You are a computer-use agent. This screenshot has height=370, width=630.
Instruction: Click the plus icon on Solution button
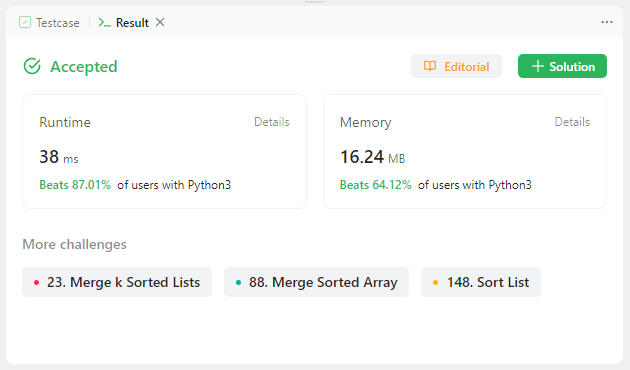pos(538,66)
